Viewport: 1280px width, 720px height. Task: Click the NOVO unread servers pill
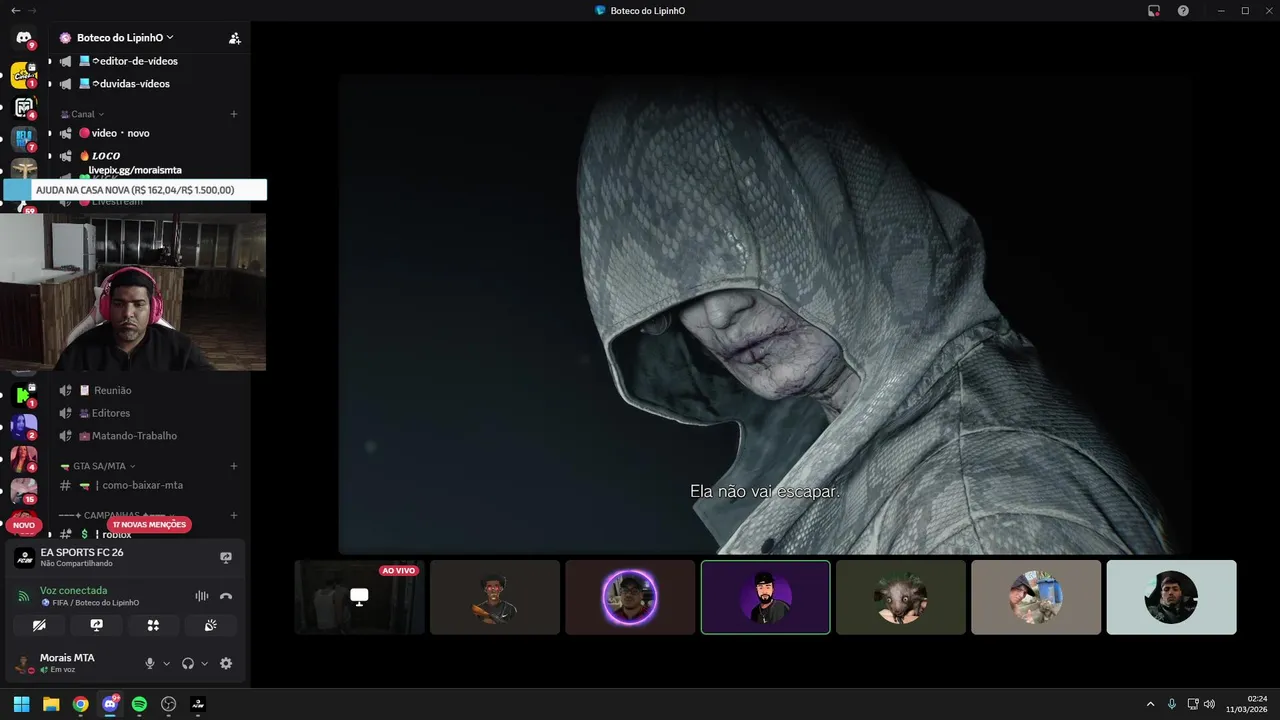tap(24, 524)
